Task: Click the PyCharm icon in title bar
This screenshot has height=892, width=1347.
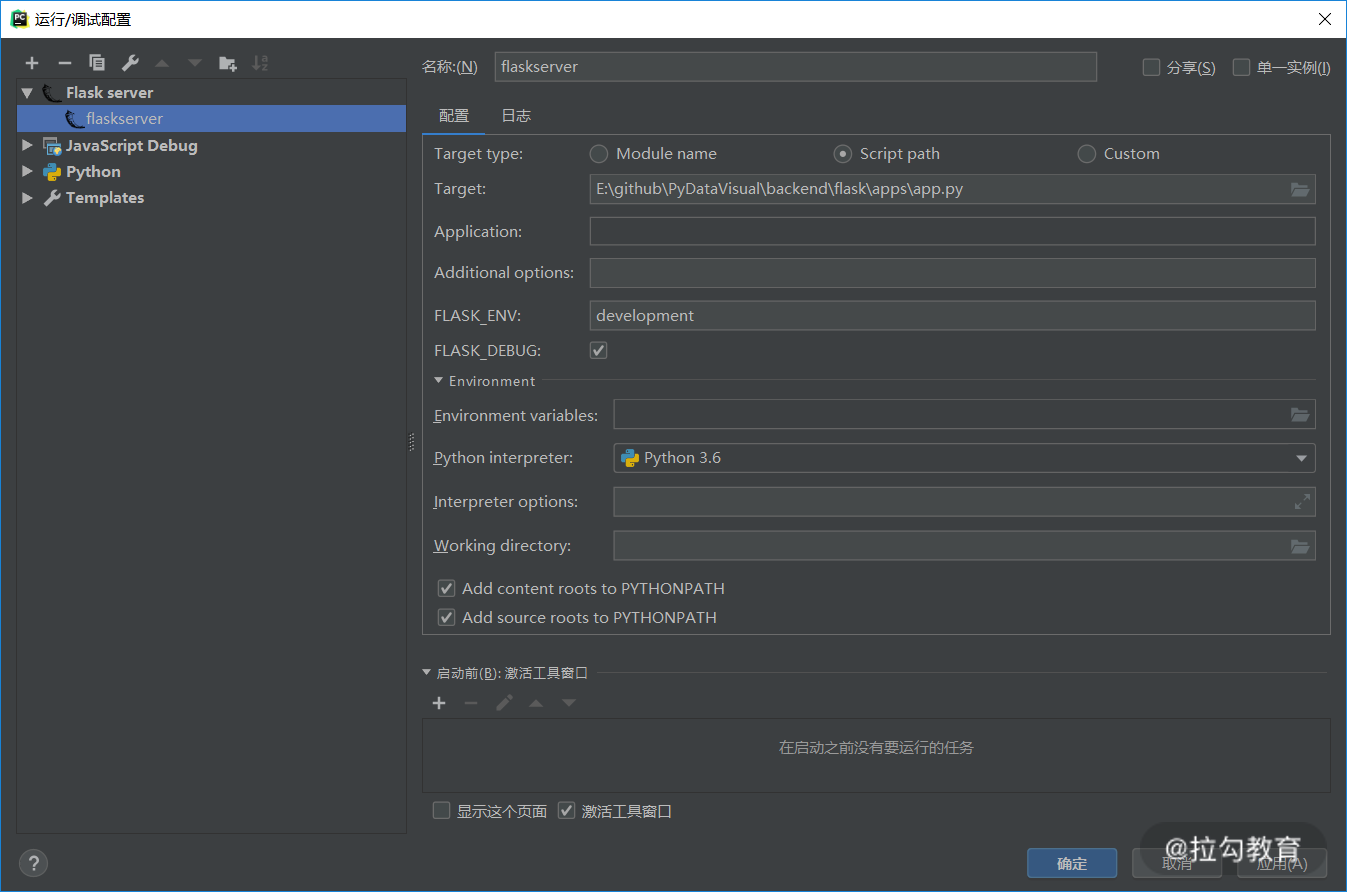Action: (x=19, y=19)
